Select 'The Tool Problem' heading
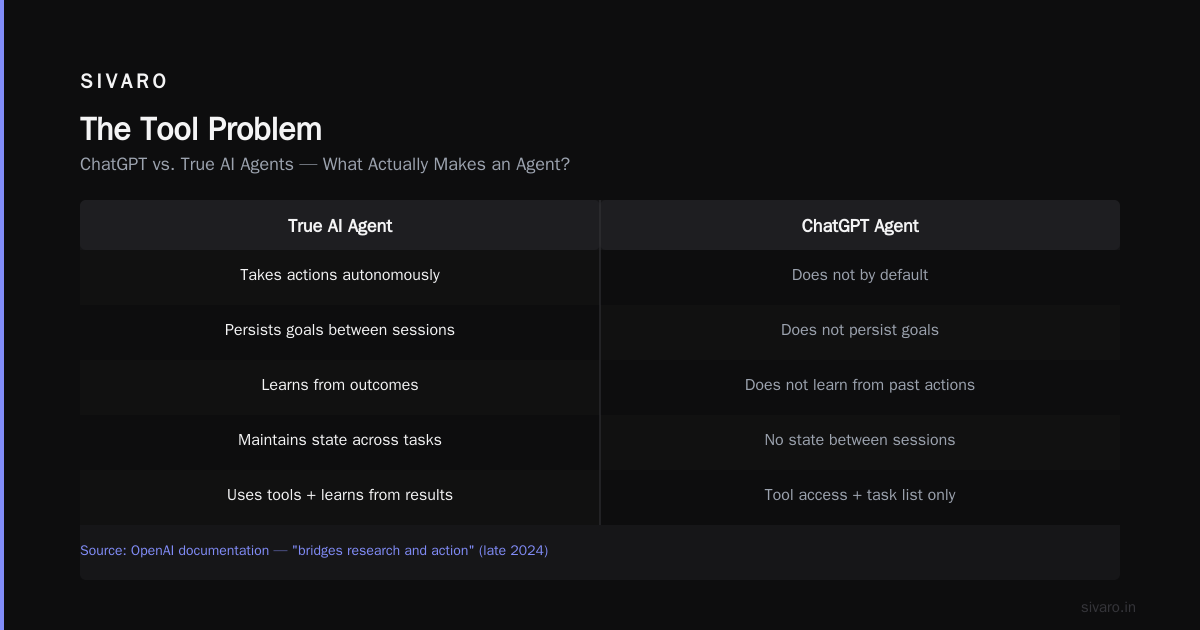The image size is (1200, 630). [201, 129]
